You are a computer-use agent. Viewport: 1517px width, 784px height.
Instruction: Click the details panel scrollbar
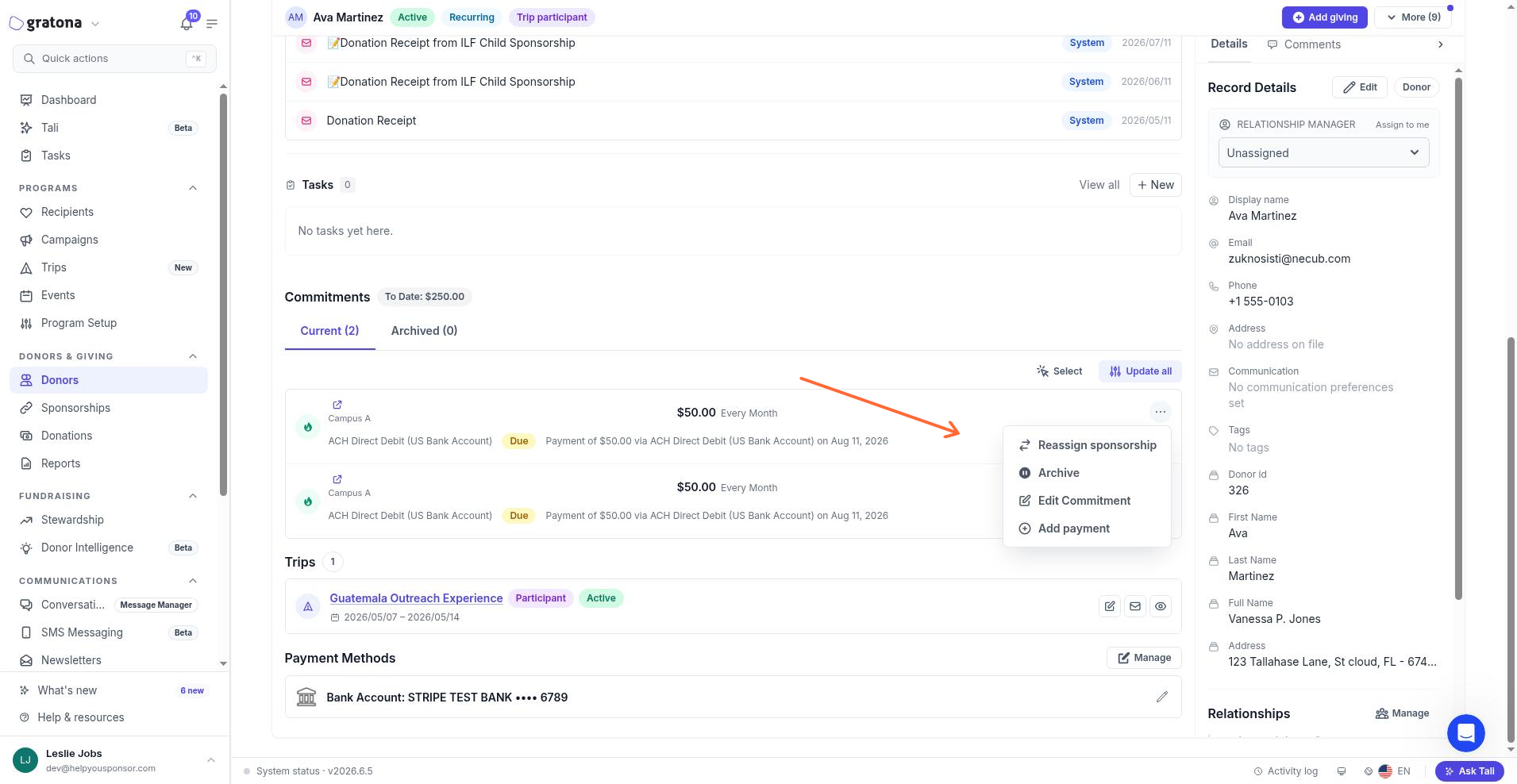(1458, 337)
